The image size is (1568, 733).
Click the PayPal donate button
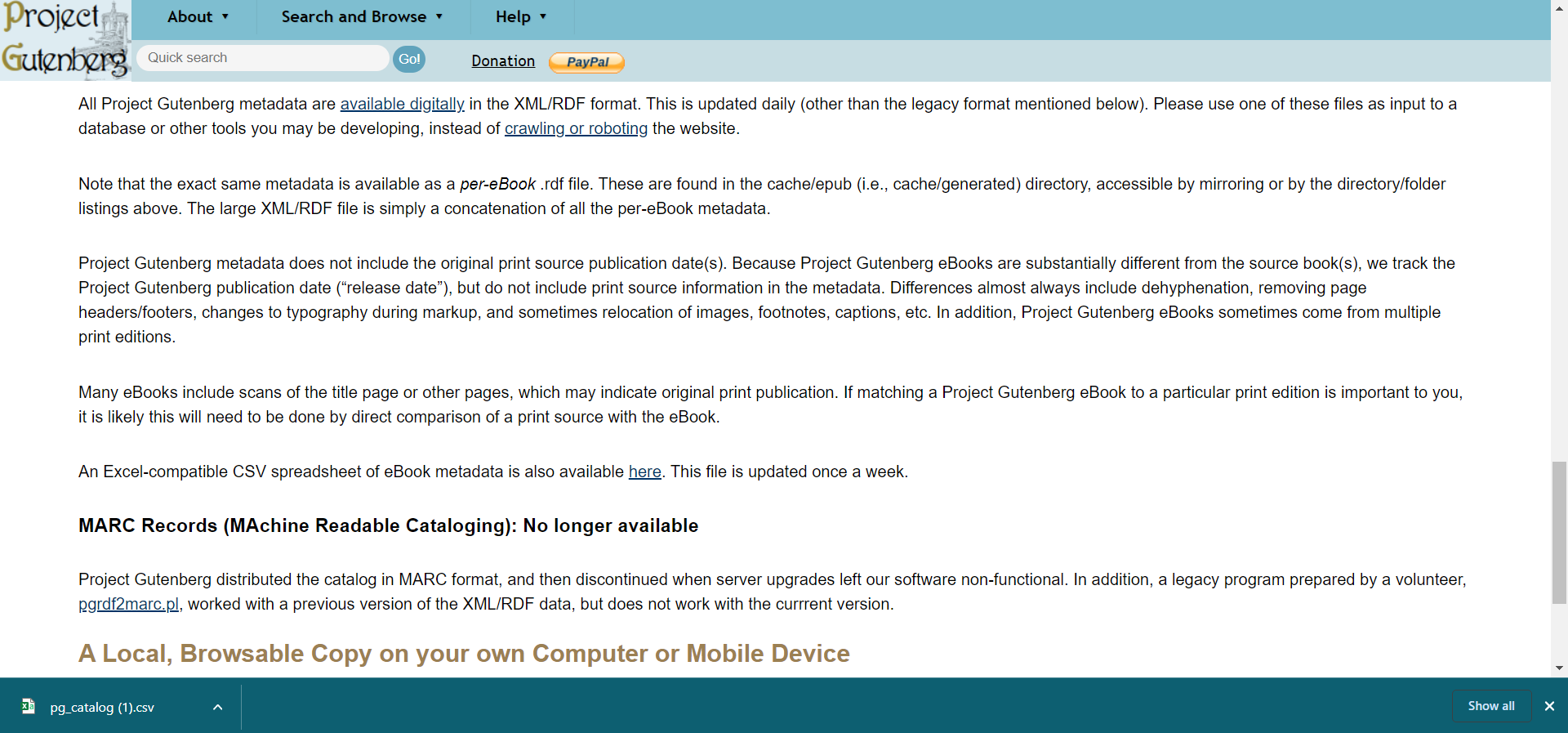tap(587, 62)
